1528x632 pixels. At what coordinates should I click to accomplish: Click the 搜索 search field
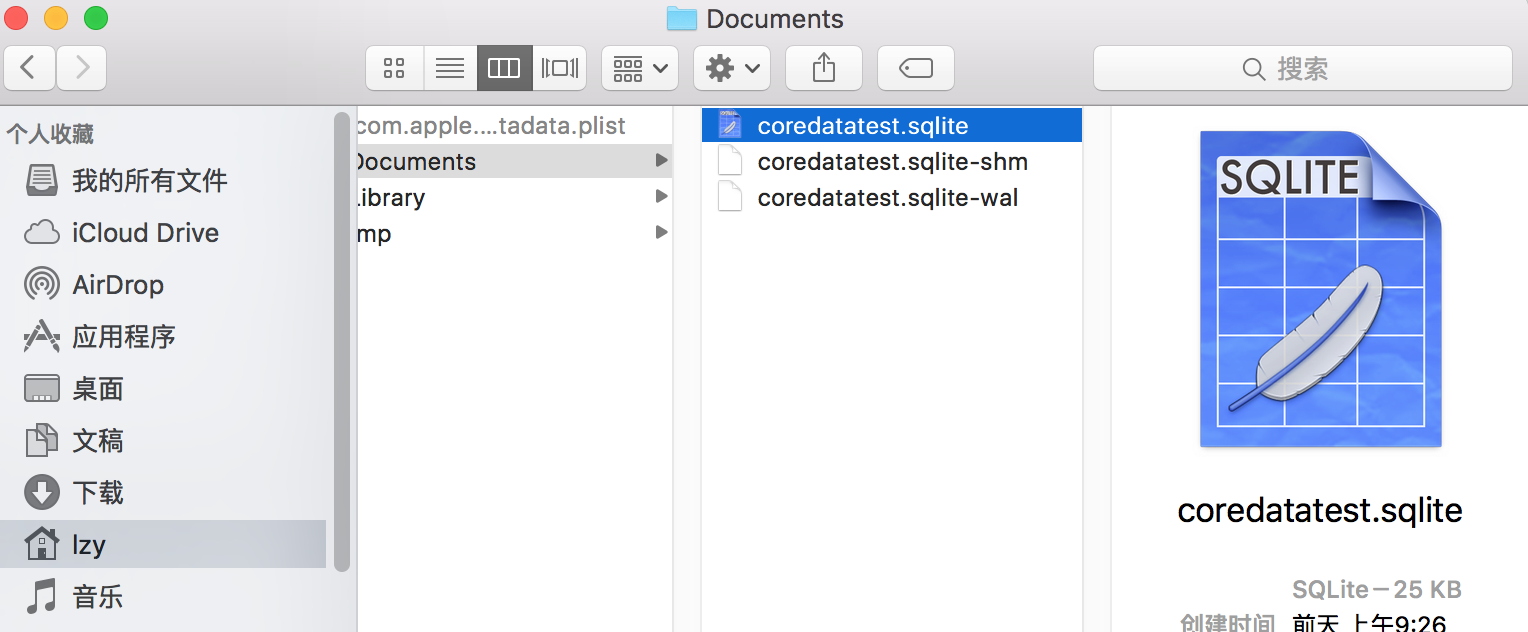(1302, 68)
